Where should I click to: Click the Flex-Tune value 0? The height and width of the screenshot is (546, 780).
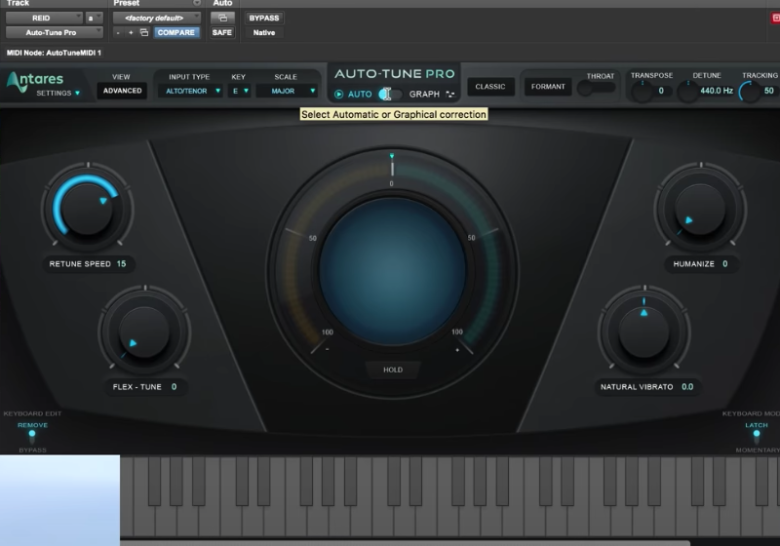point(174,386)
